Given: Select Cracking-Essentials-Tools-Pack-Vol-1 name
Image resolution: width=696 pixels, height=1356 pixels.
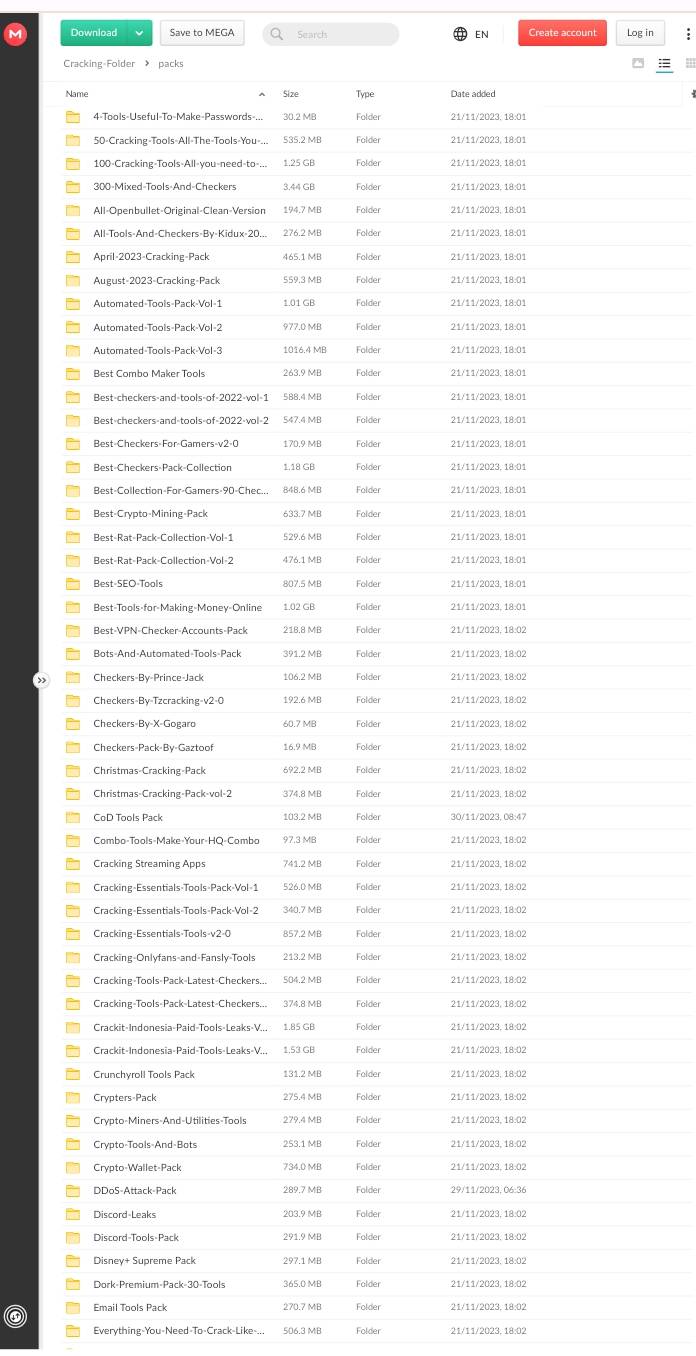Looking at the screenshot, I should point(175,887).
